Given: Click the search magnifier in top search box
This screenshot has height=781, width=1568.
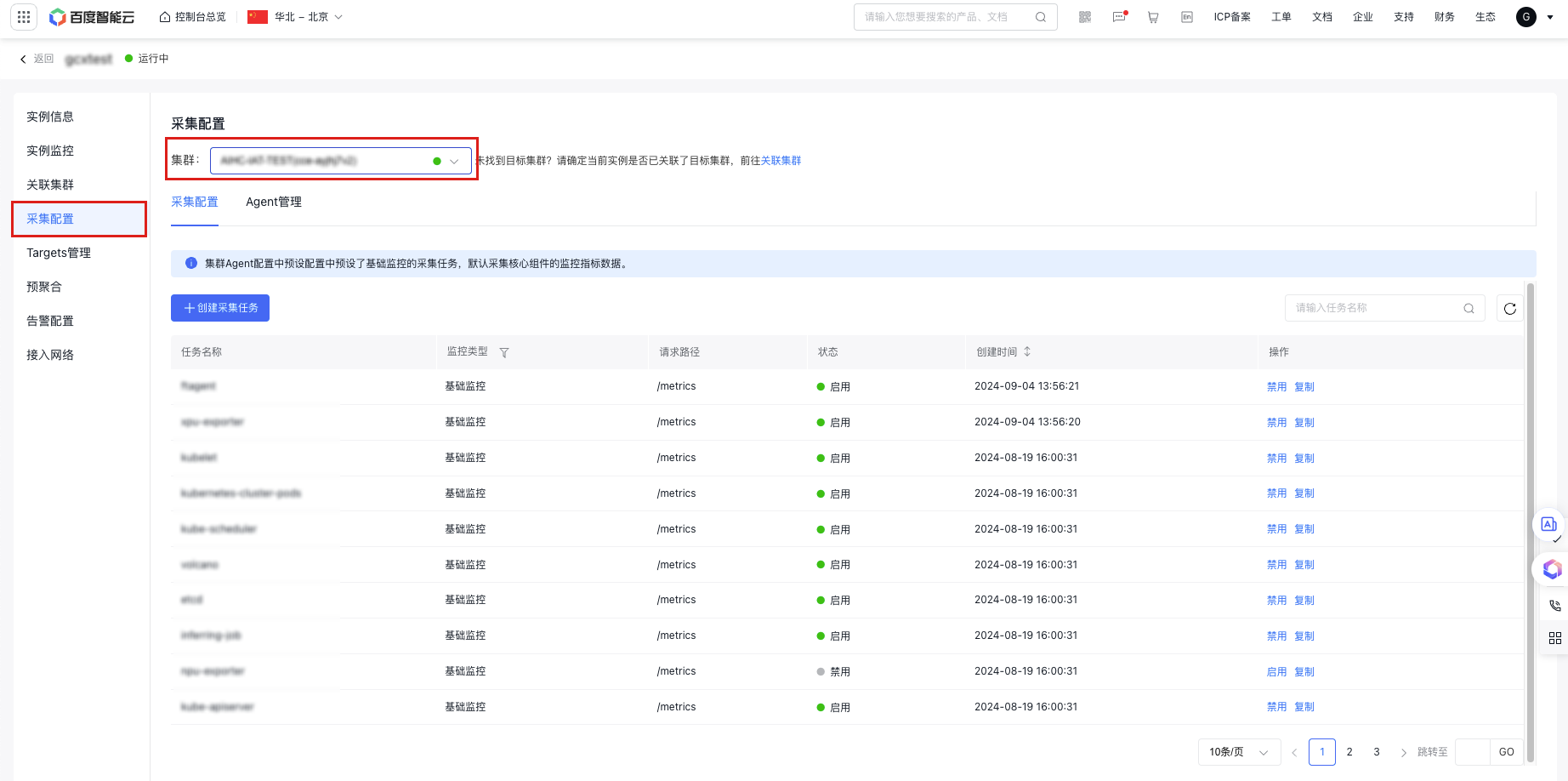Looking at the screenshot, I should click(1041, 17).
